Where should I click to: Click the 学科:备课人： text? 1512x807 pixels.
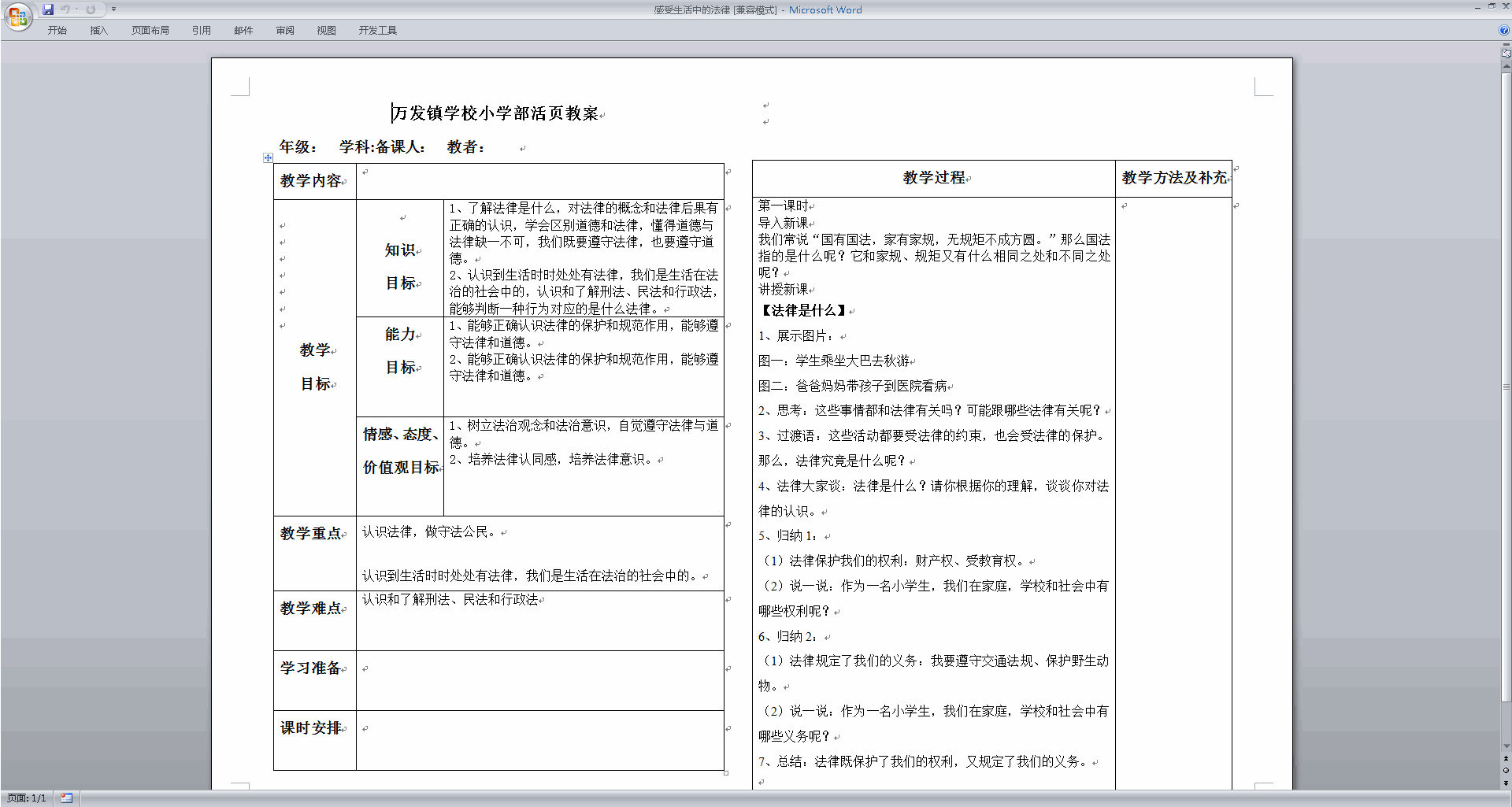383,147
